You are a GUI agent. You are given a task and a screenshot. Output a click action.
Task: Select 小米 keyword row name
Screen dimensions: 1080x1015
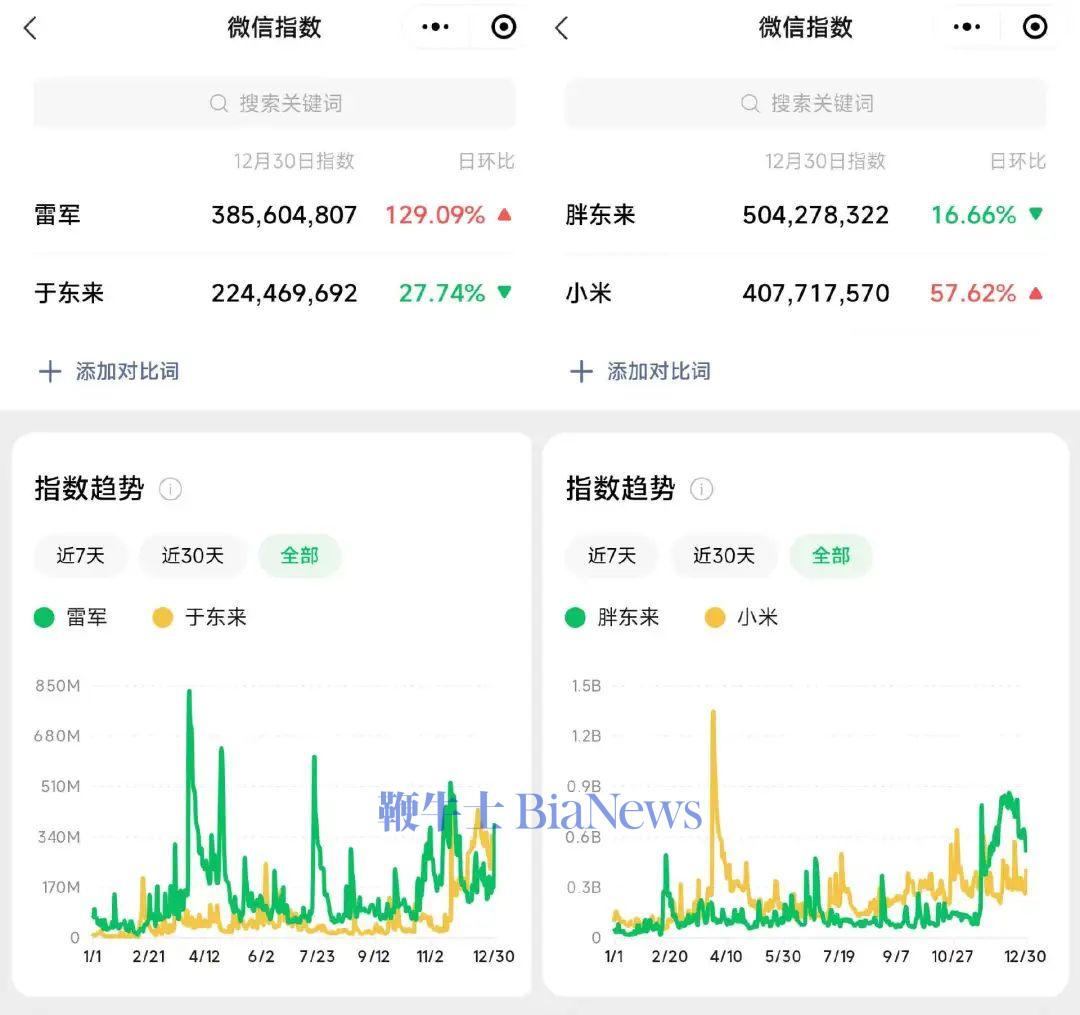pyautogui.click(x=589, y=293)
